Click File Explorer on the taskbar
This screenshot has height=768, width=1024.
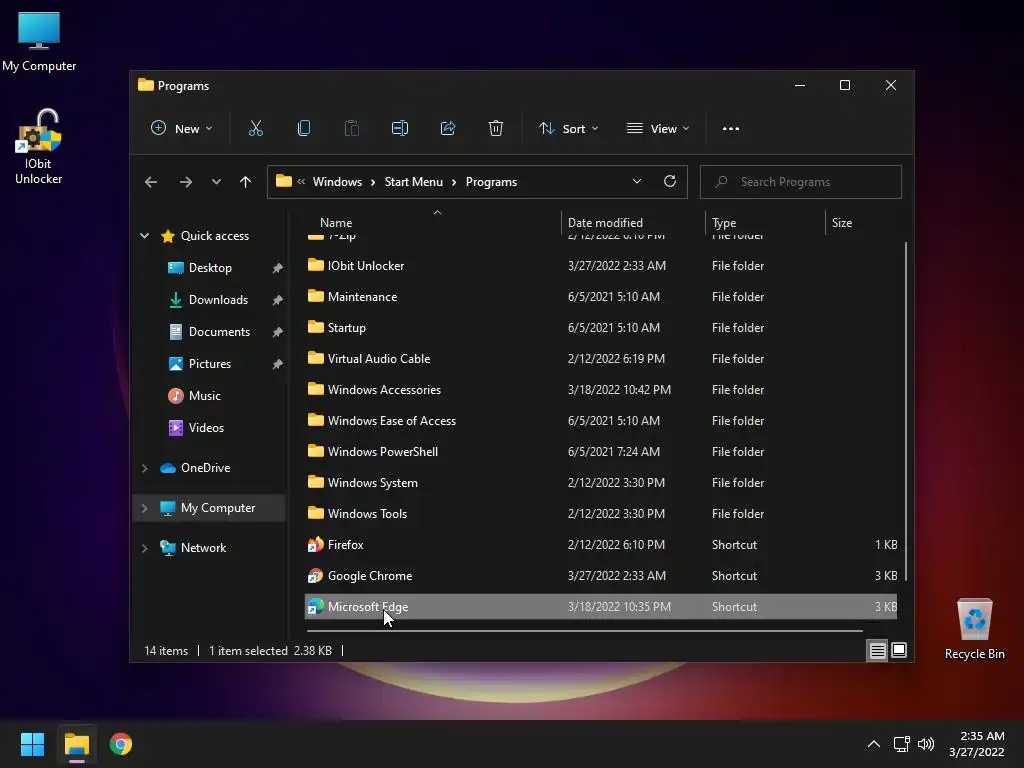[76, 744]
